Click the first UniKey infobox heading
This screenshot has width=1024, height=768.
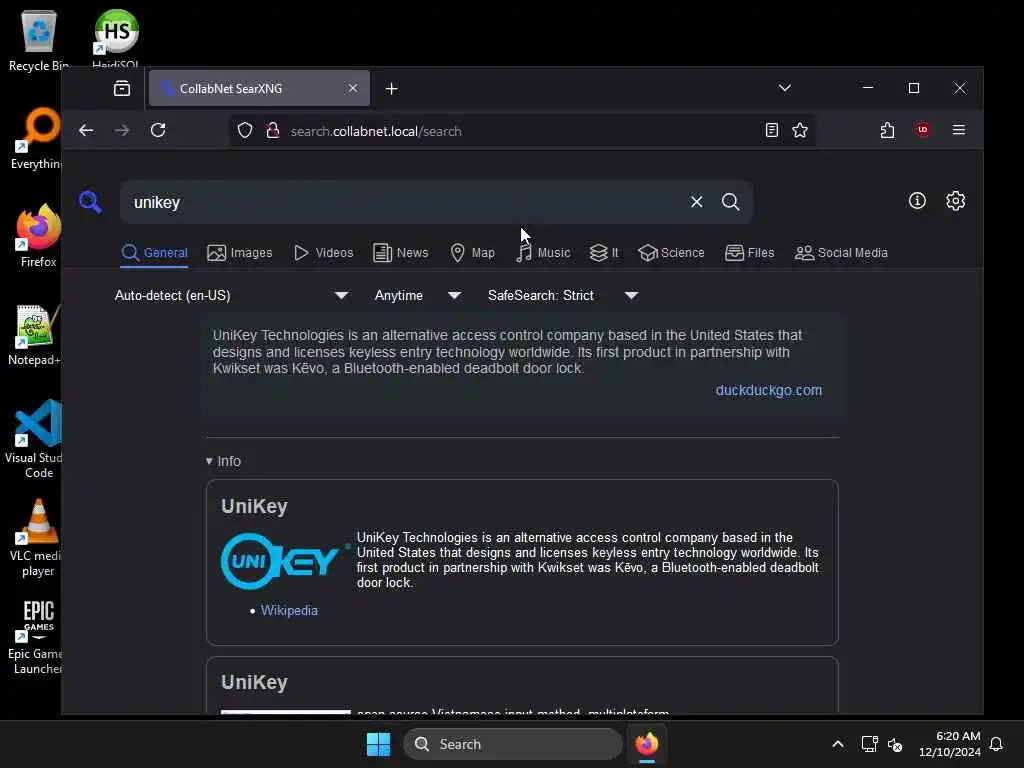click(254, 506)
